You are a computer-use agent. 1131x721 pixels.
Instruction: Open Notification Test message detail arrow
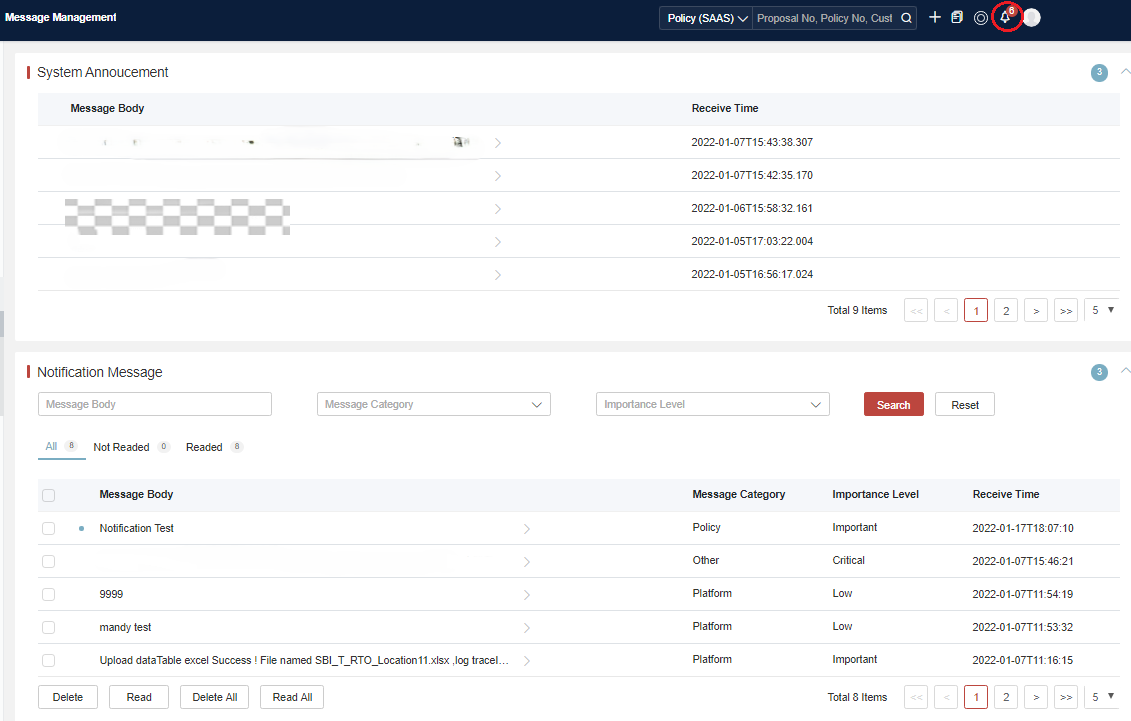point(527,529)
